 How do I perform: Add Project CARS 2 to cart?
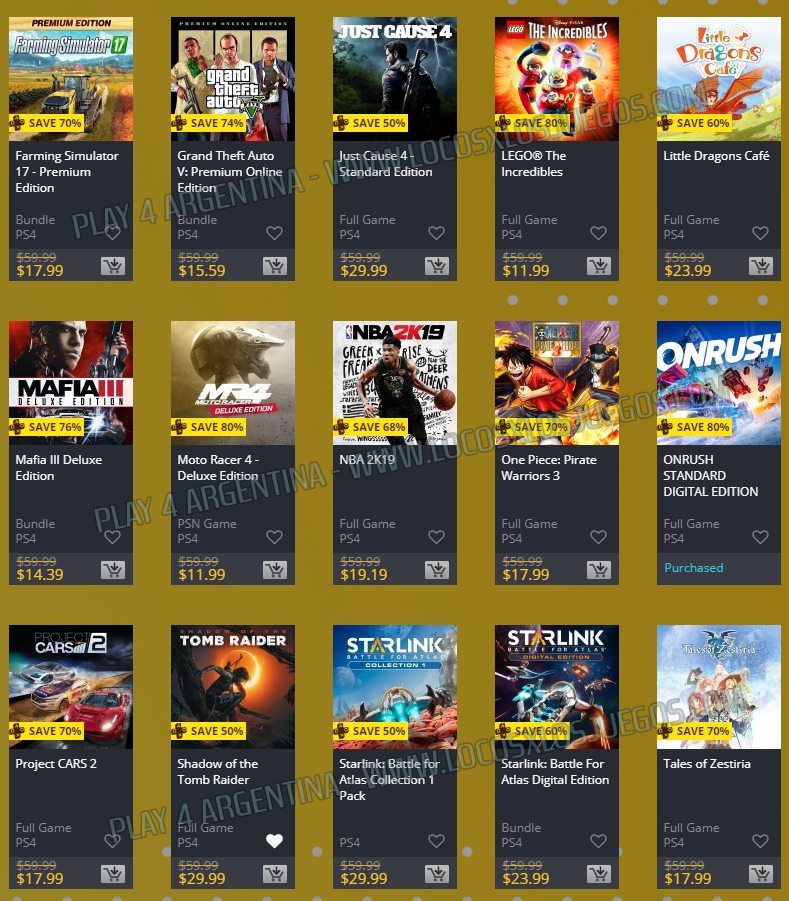pyautogui.click(x=113, y=874)
